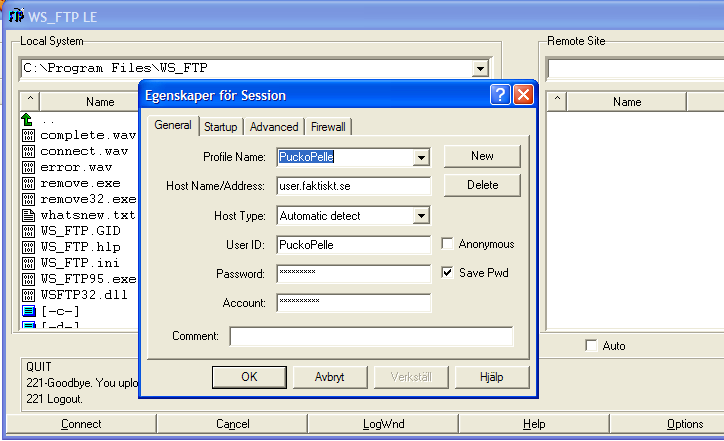This screenshot has width=724, height=441.
Task: Select the WSFTP32.dll file name
Action: (84, 295)
